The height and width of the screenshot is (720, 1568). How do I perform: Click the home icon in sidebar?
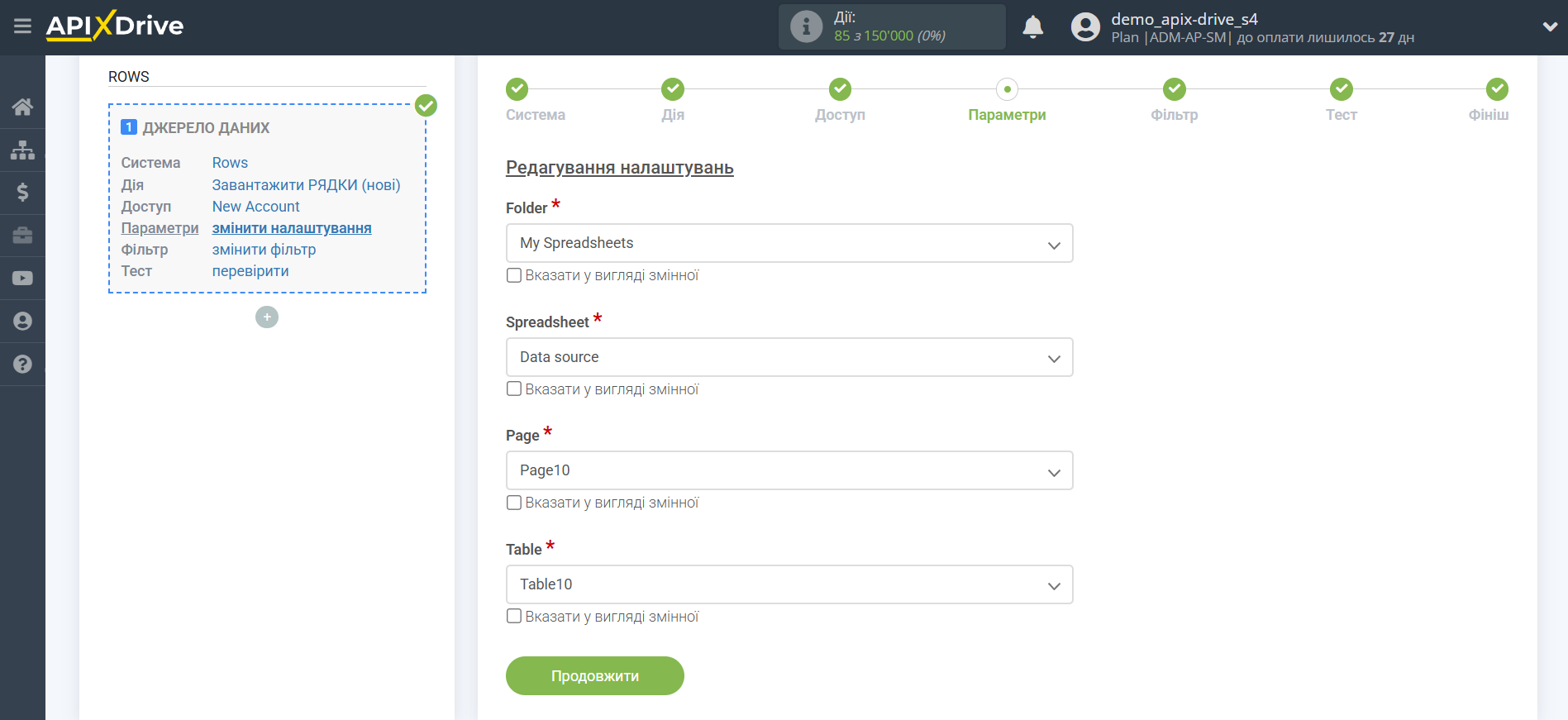pos(22,107)
